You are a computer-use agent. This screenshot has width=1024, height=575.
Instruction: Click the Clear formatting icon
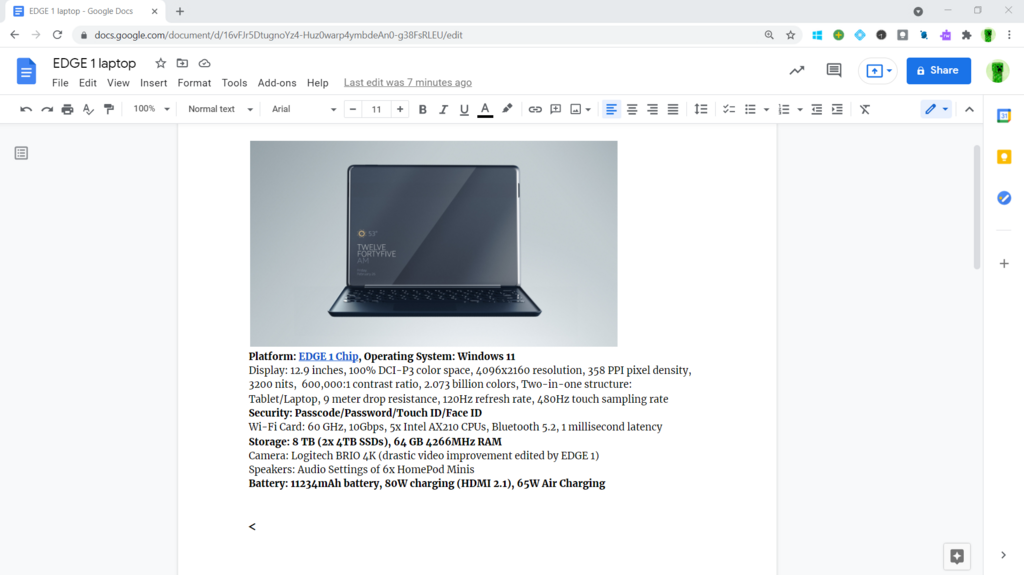tap(865, 109)
